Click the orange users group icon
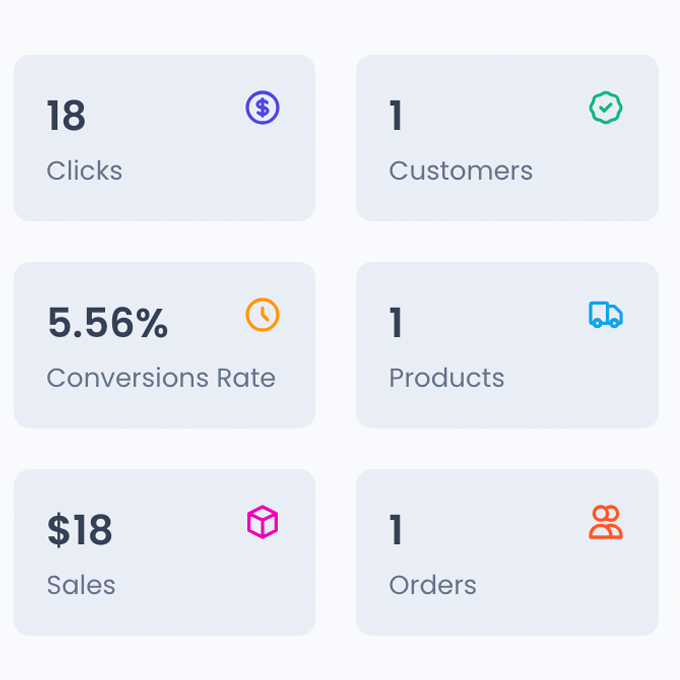680x680 pixels. (605, 522)
